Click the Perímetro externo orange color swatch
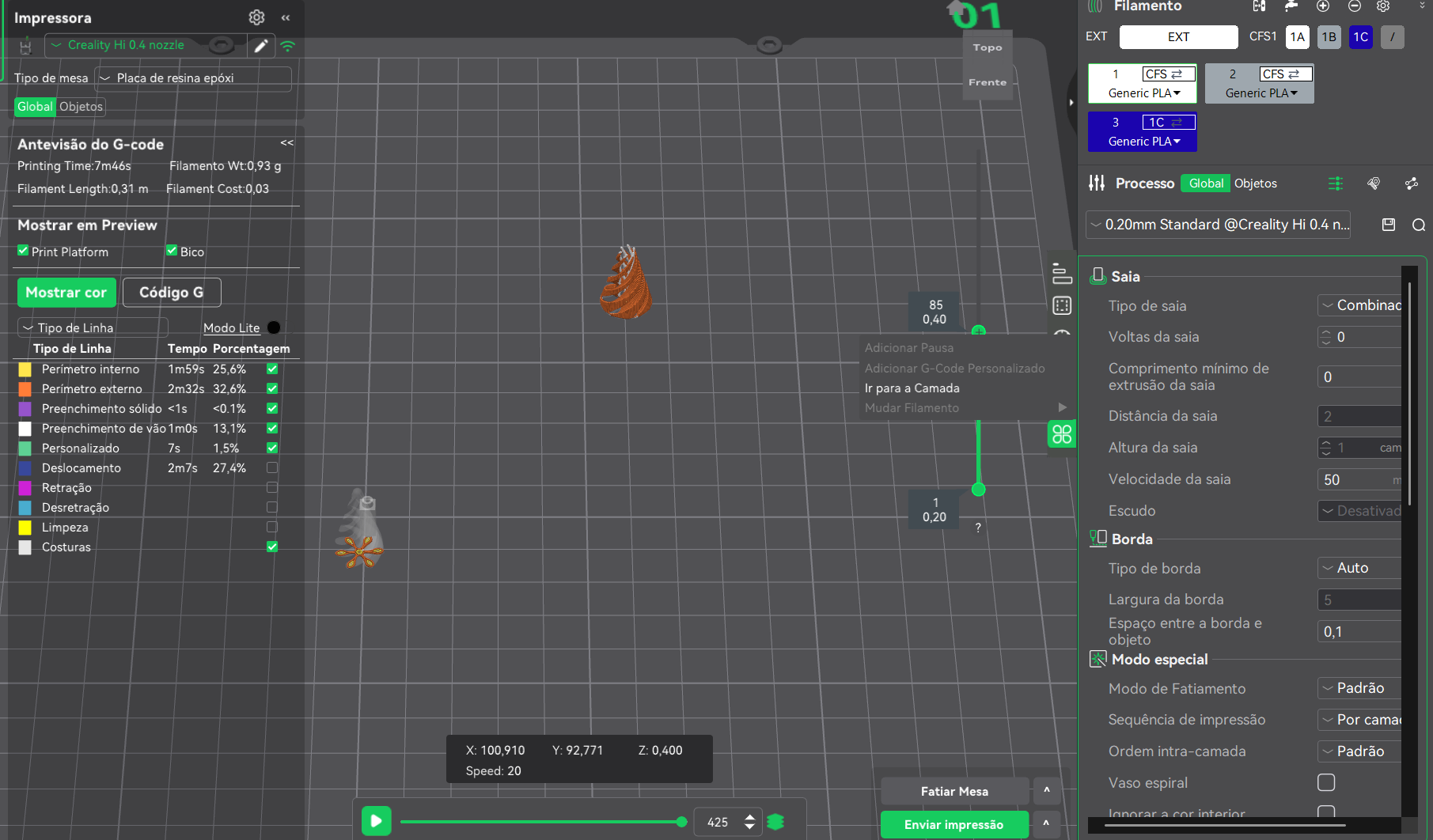This screenshot has width=1433, height=840. coord(25,389)
